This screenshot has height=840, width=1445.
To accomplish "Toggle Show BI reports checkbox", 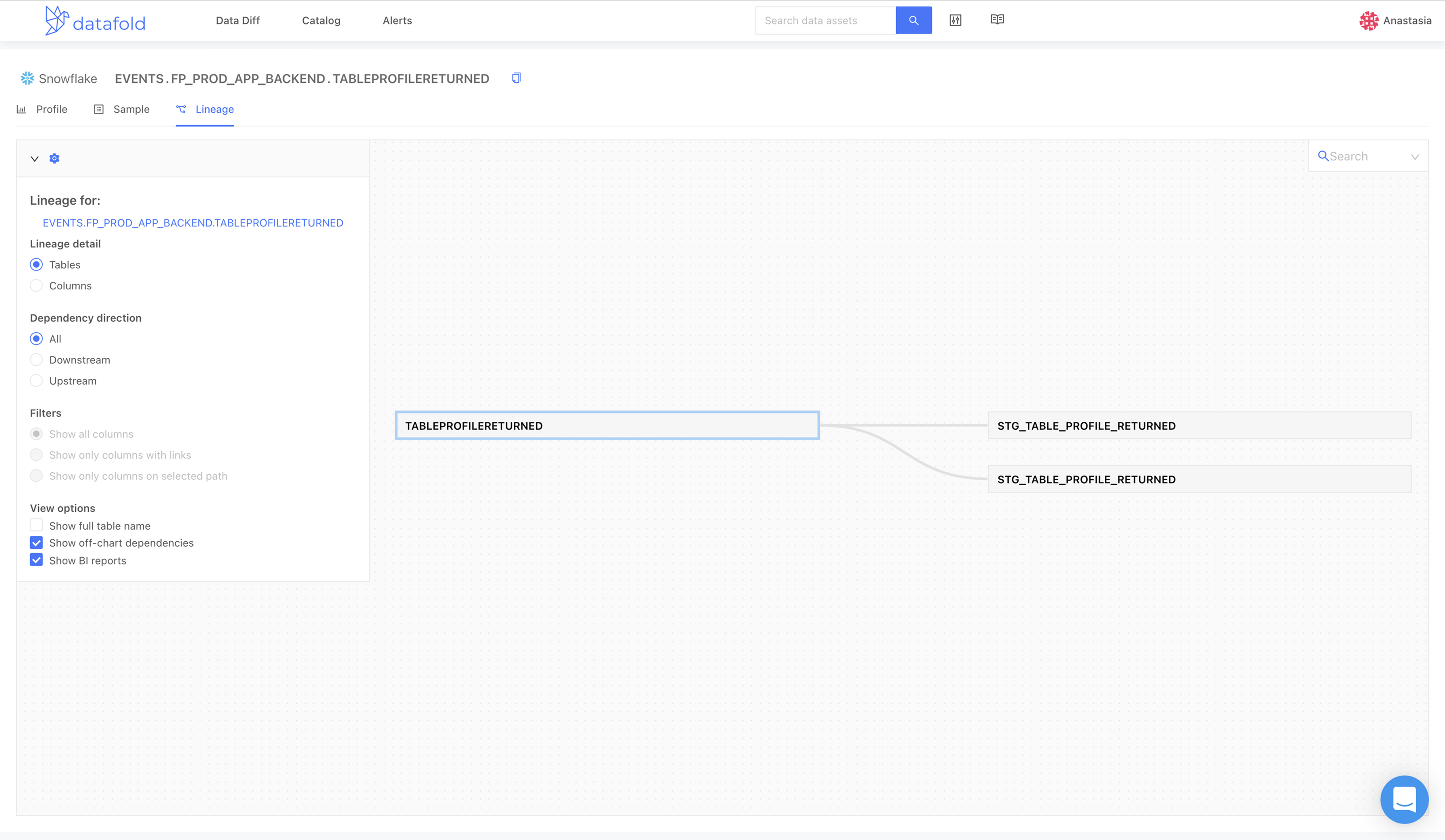I will point(36,560).
